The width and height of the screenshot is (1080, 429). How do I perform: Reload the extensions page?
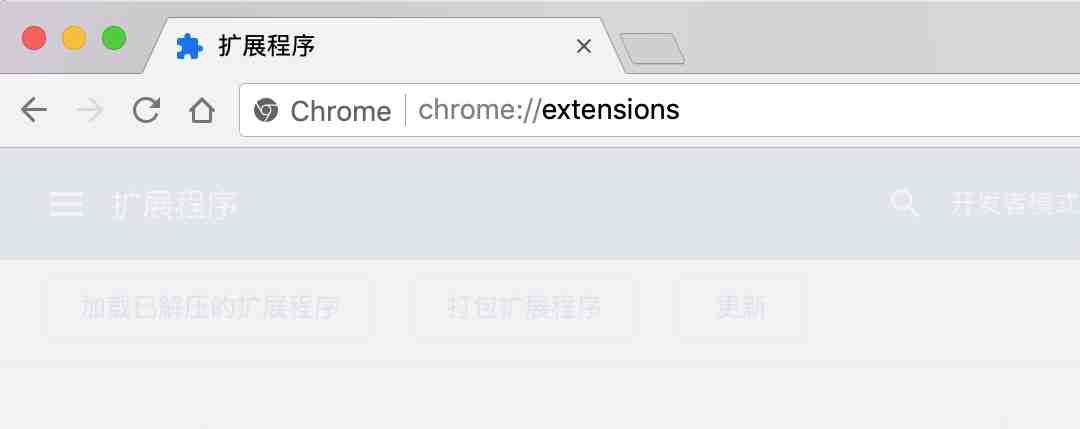click(146, 109)
